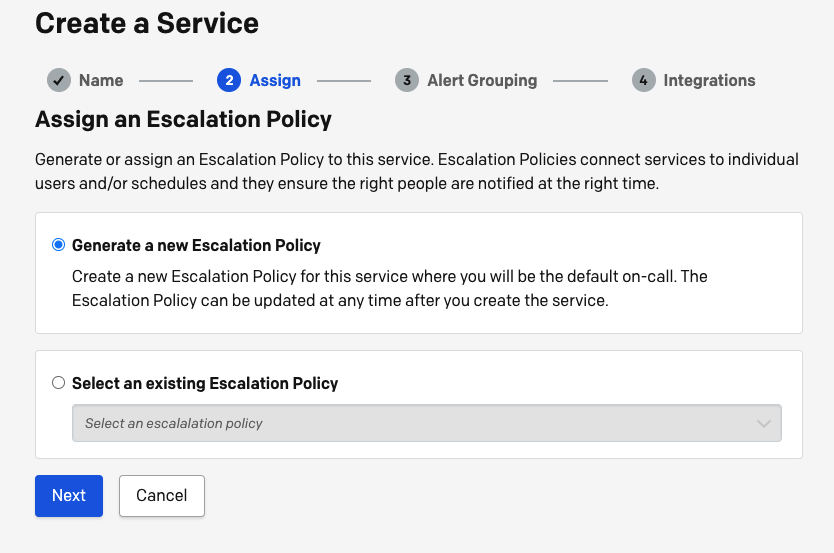Image resolution: width=834 pixels, height=553 pixels.
Task: Go back to the Name step label
Action: pos(101,80)
